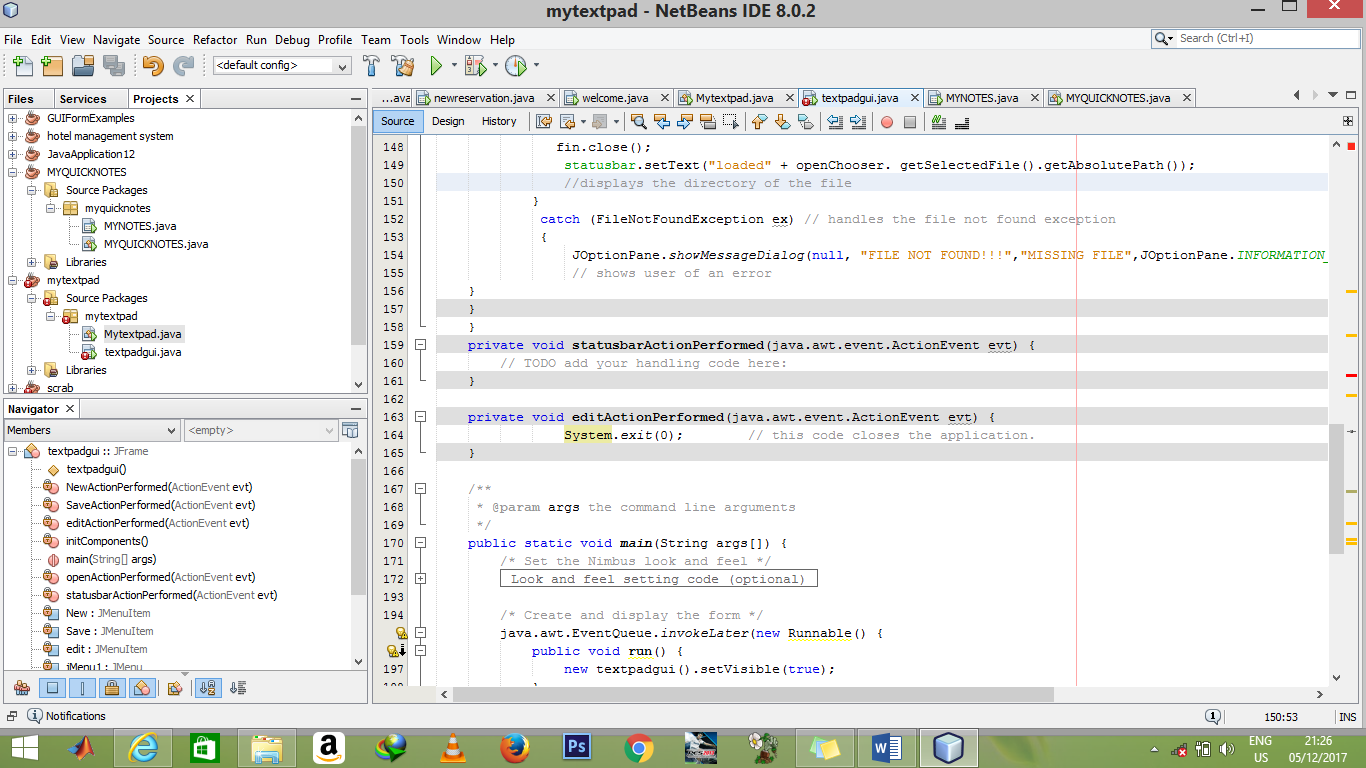Screen dimensions: 1366x768
Task: Click the Previous Bookmark icon
Action: click(x=759, y=122)
